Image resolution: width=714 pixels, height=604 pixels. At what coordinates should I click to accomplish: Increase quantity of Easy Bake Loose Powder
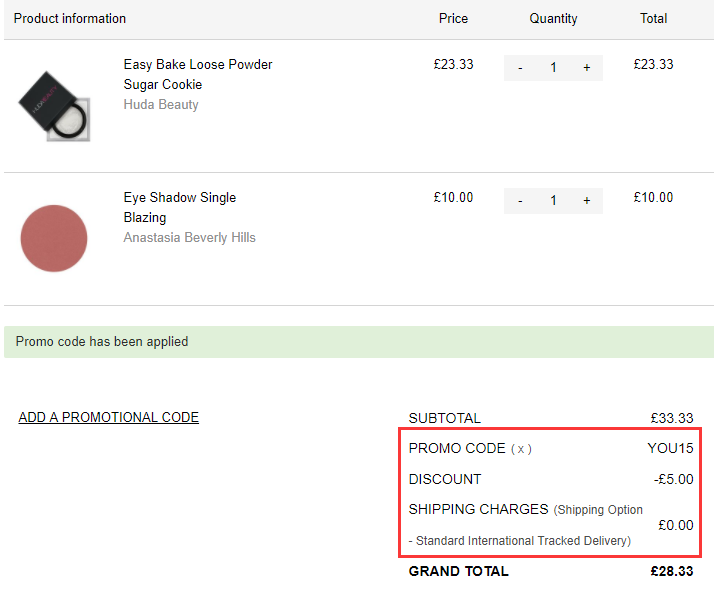coord(587,68)
